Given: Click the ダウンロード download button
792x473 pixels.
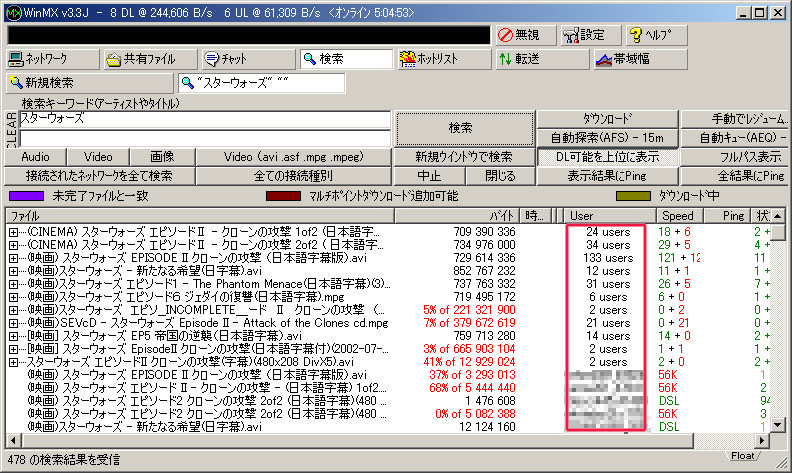Looking at the screenshot, I should pyautogui.click(x=608, y=119).
